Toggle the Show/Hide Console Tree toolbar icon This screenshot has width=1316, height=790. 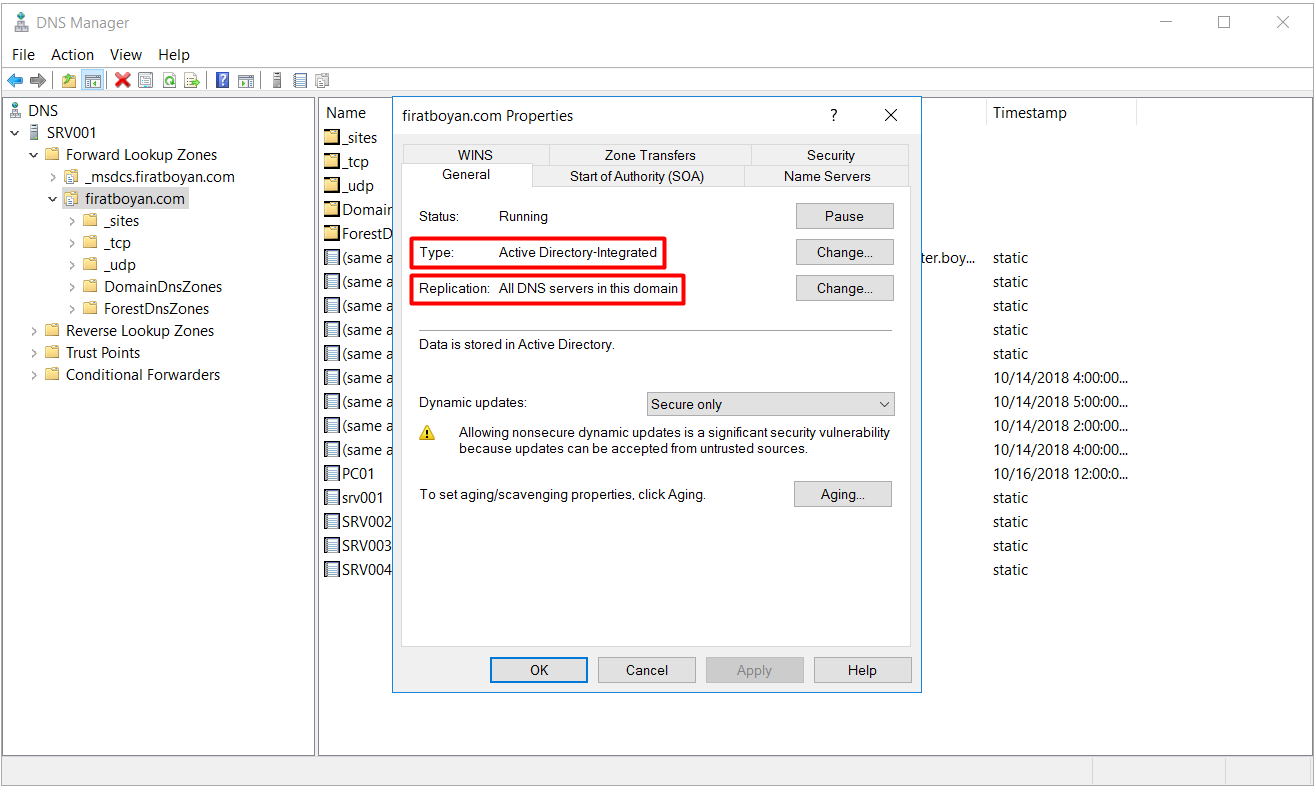tap(92, 81)
